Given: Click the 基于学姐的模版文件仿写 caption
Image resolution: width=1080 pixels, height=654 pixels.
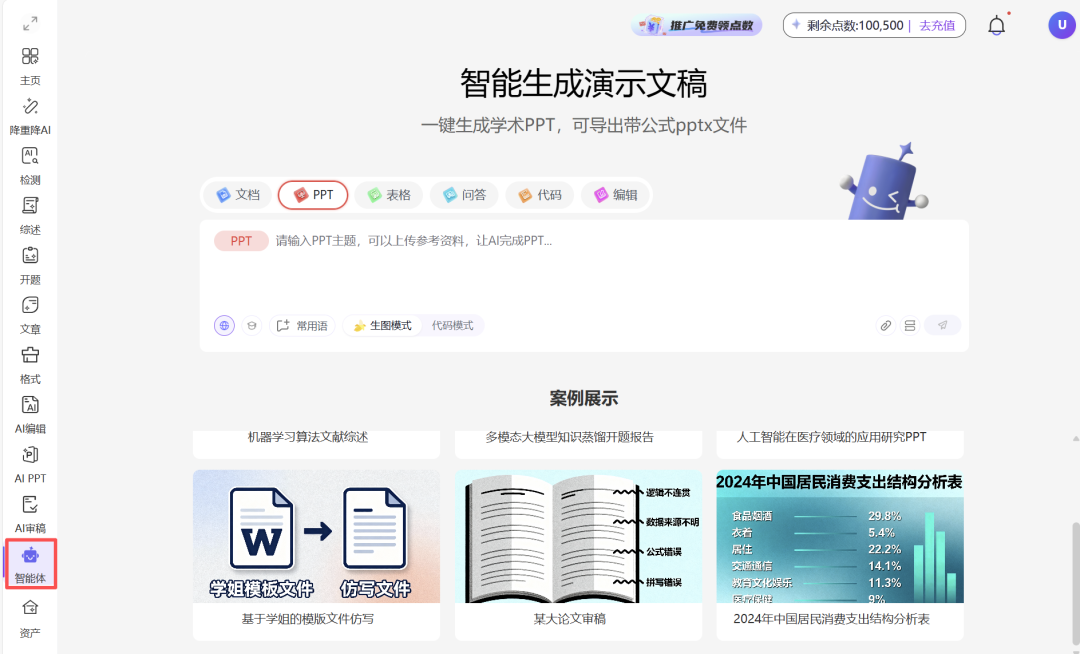Looking at the screenshot, I should [x=308, y=619].
